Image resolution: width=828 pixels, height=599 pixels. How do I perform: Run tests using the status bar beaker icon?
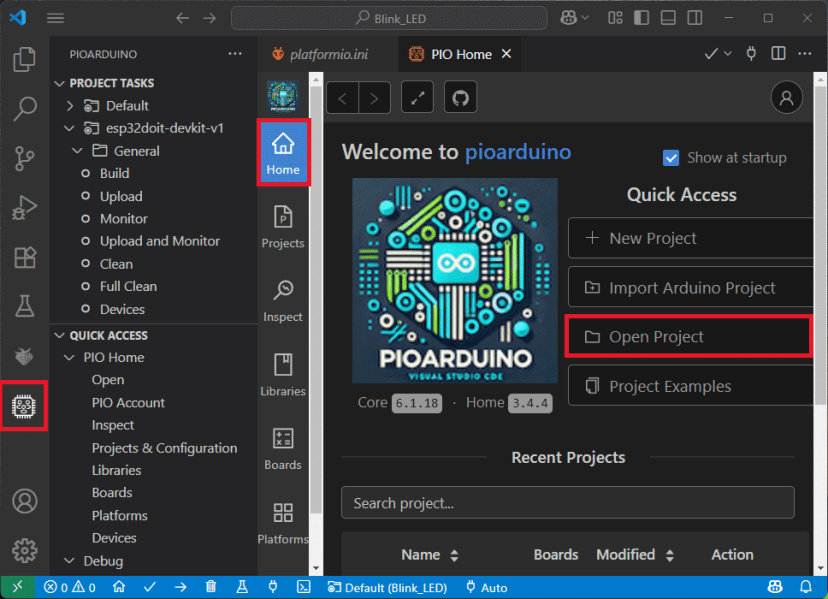coord(241,587)
